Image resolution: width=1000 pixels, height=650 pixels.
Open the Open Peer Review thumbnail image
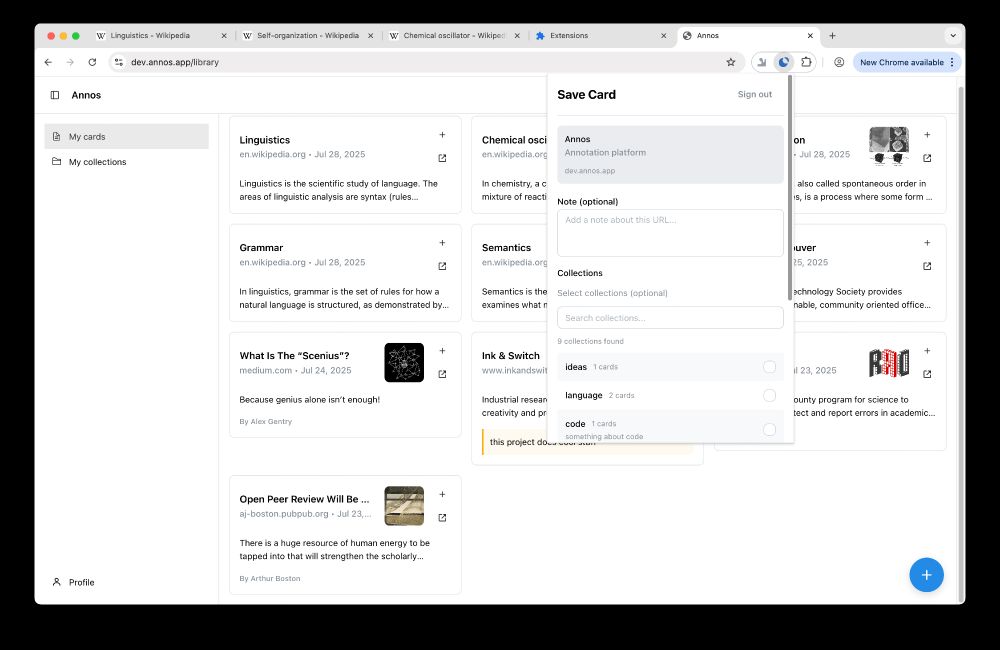[404, 506]
